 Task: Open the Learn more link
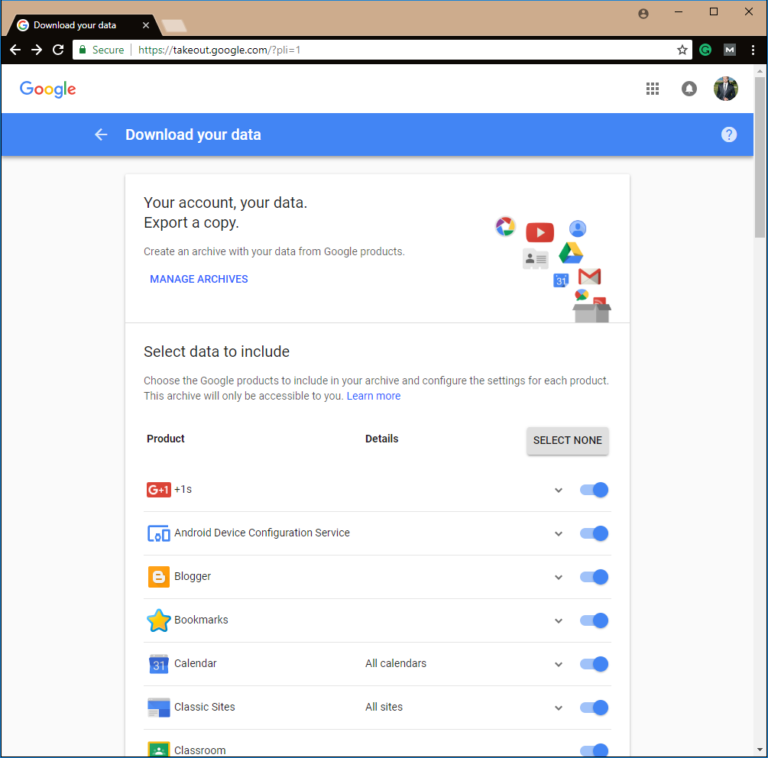pyautogui.click(x=373, y=396)
